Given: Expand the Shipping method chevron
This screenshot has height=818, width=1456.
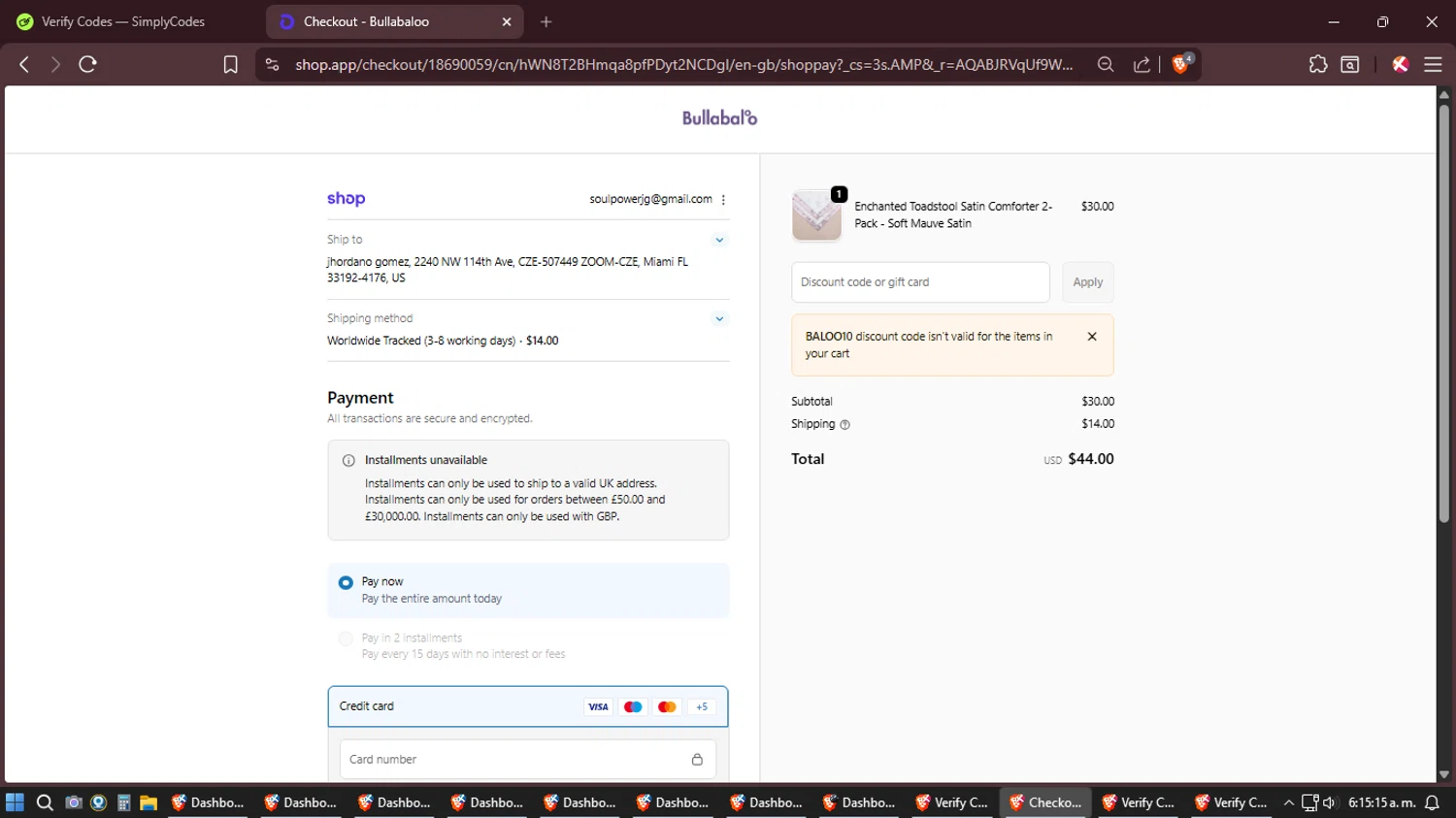Looking at the screenshot, I should [719, 318].
